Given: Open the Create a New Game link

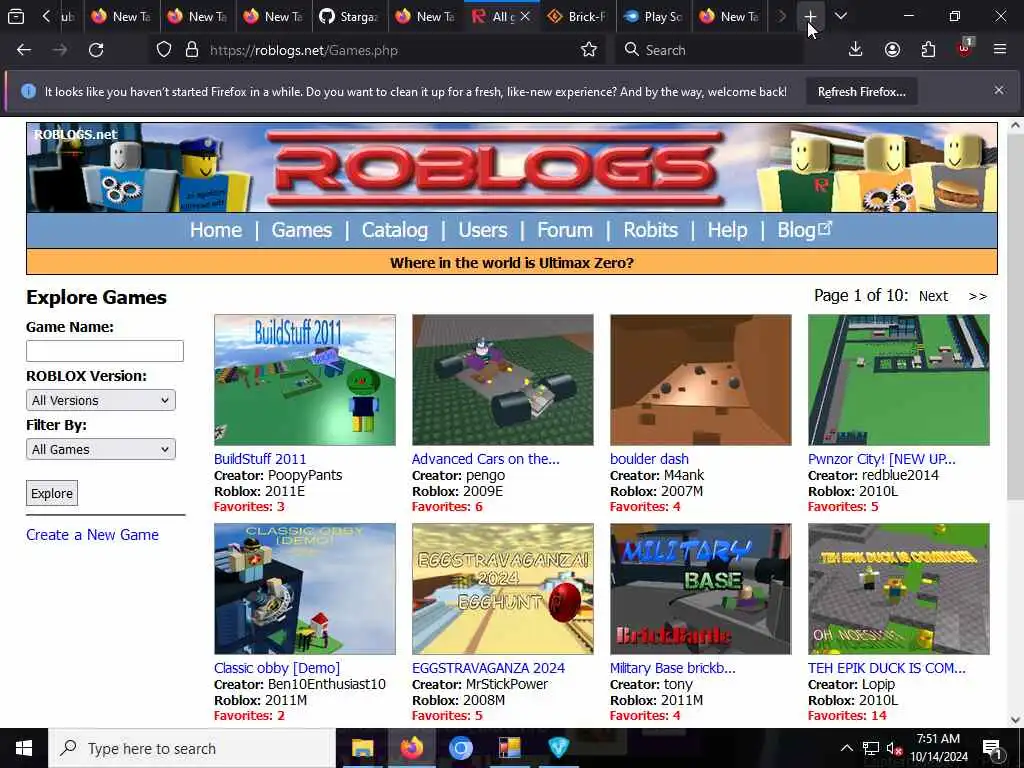Looking at the screenshot, I should coord(93,534).
